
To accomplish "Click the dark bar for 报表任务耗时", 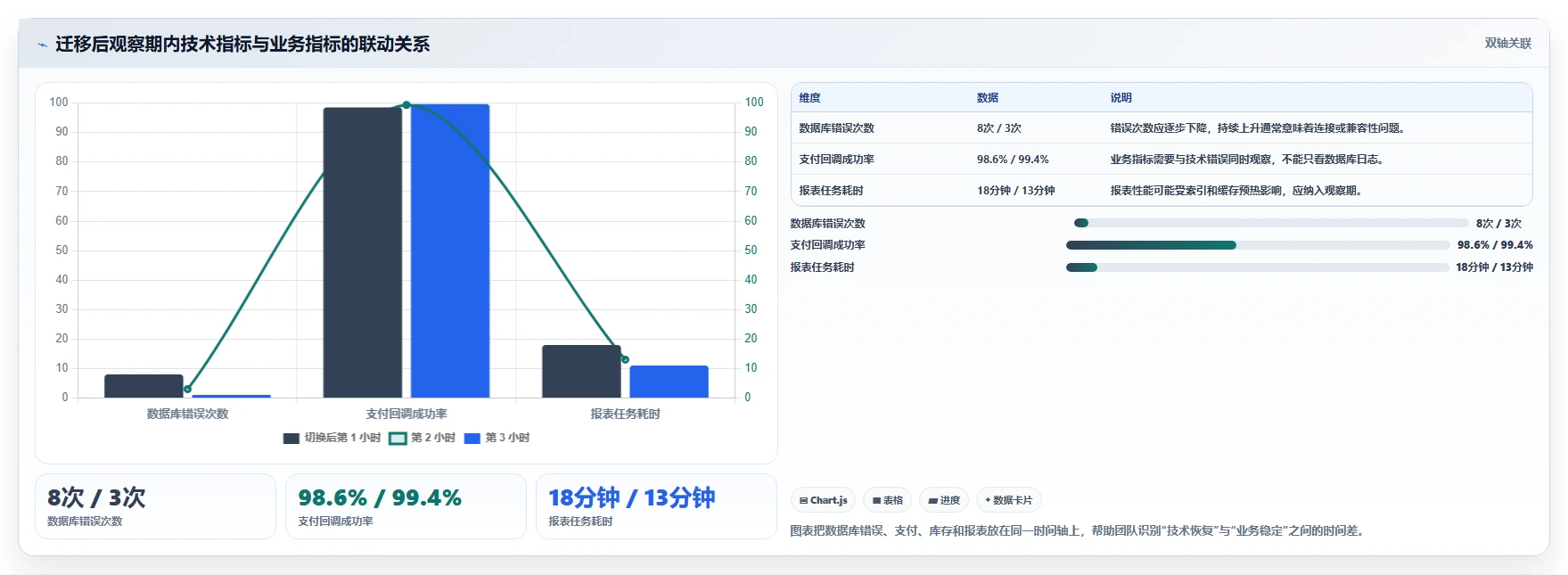I will (581, 371).
